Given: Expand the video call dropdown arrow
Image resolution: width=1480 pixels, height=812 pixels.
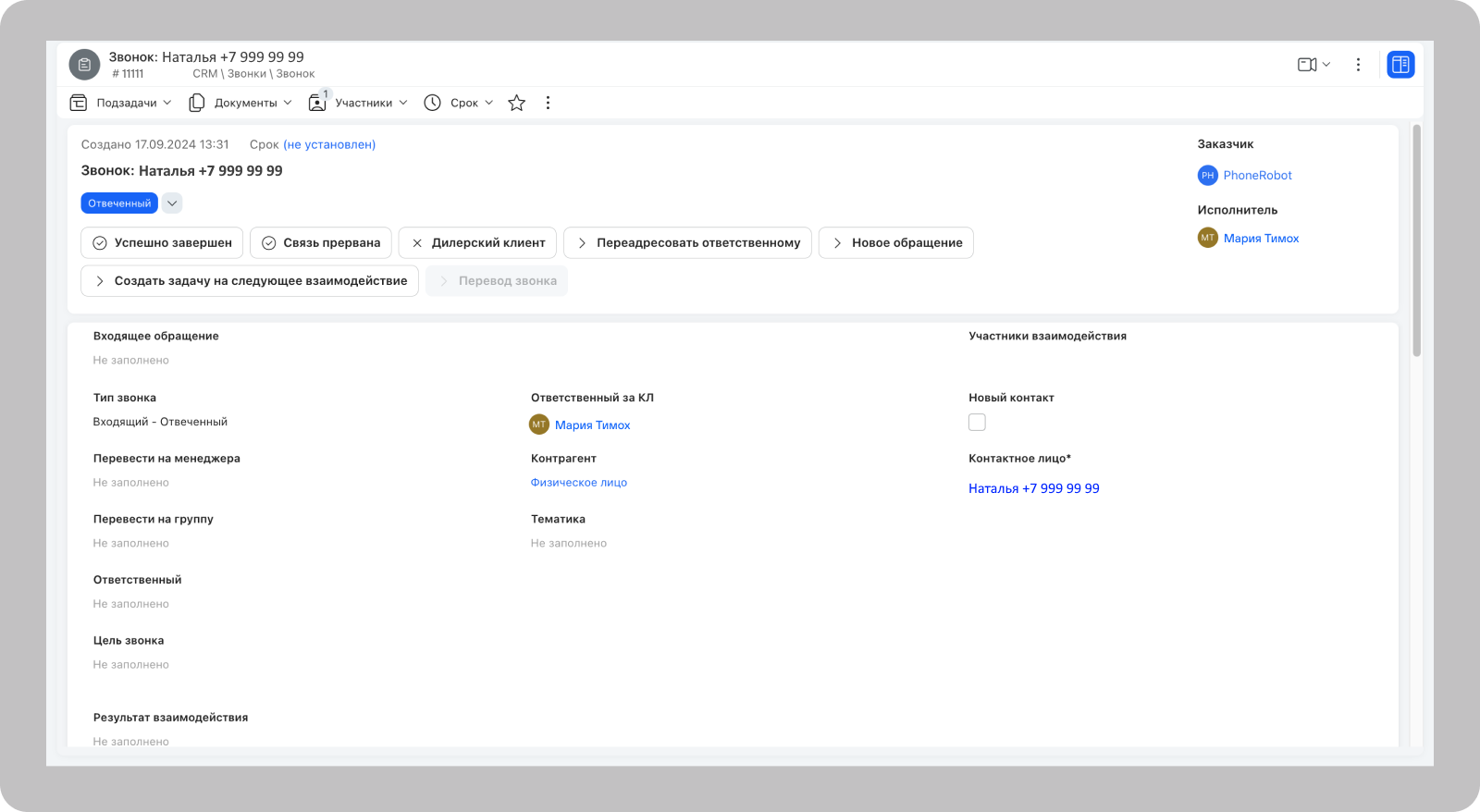Looking at the screenshot, I should click(x=1326, y=65).
